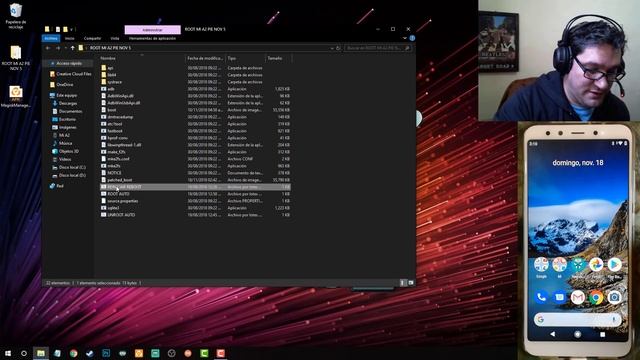
Task: Open the Magisk Manager APK desktop icon
Action: pos(16,97)
